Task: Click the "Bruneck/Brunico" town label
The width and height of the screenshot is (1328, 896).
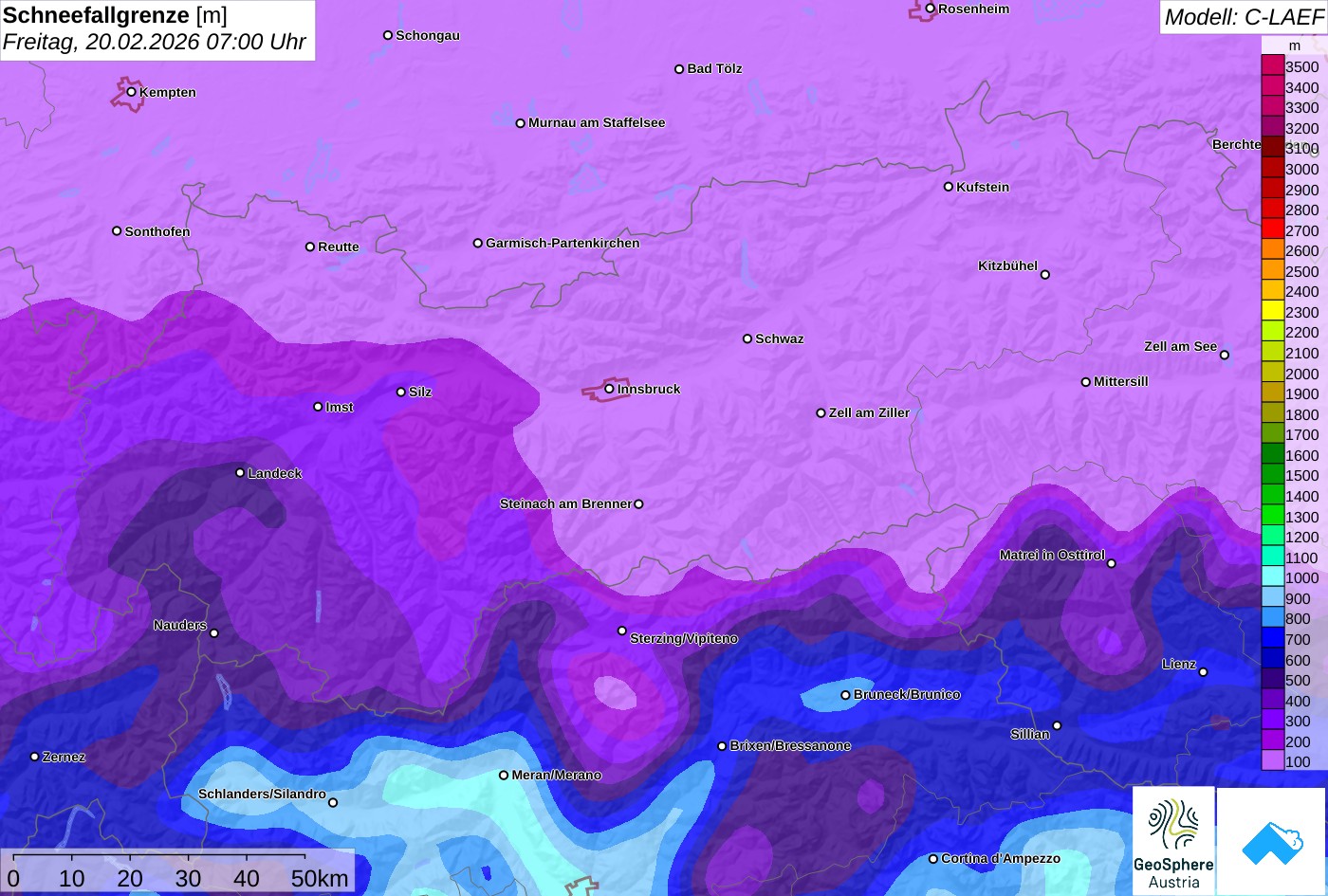Action: click(907, 694)
